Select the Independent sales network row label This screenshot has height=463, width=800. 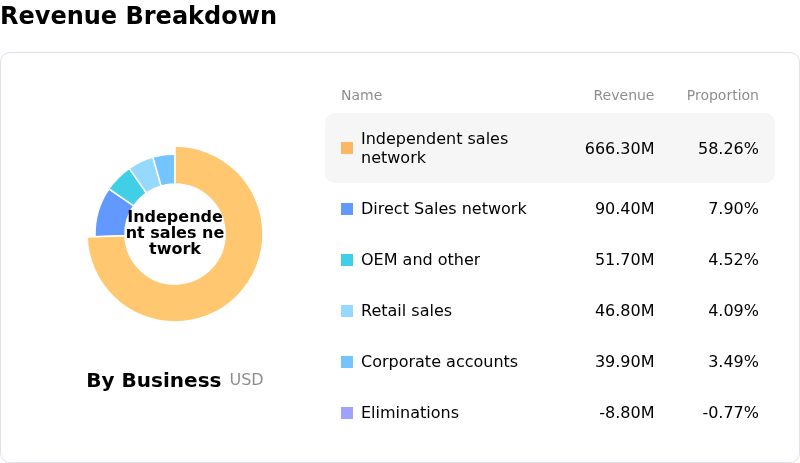pos(434,148)
